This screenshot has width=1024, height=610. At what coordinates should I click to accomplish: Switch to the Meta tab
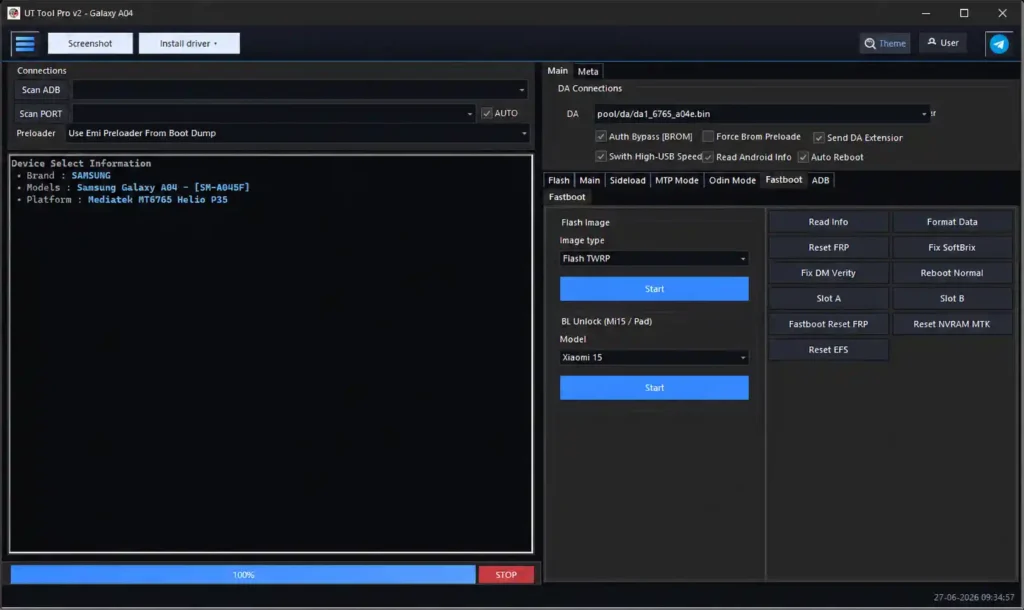[588, 71]
